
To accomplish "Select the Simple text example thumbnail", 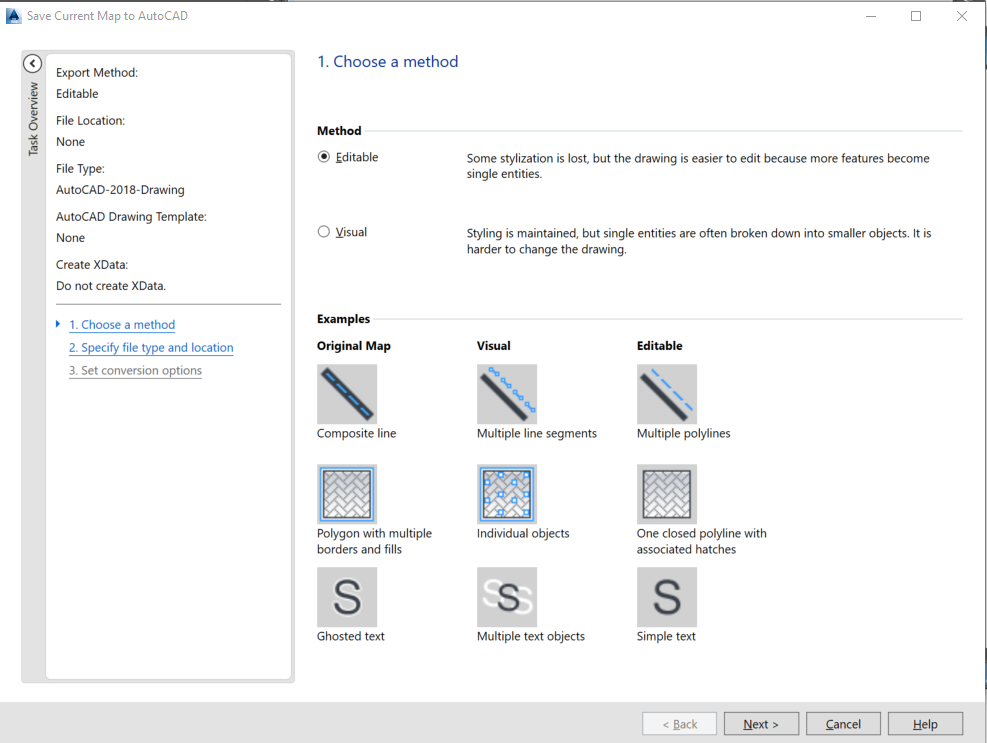I will pyautogui.click(x=667, y=597).
